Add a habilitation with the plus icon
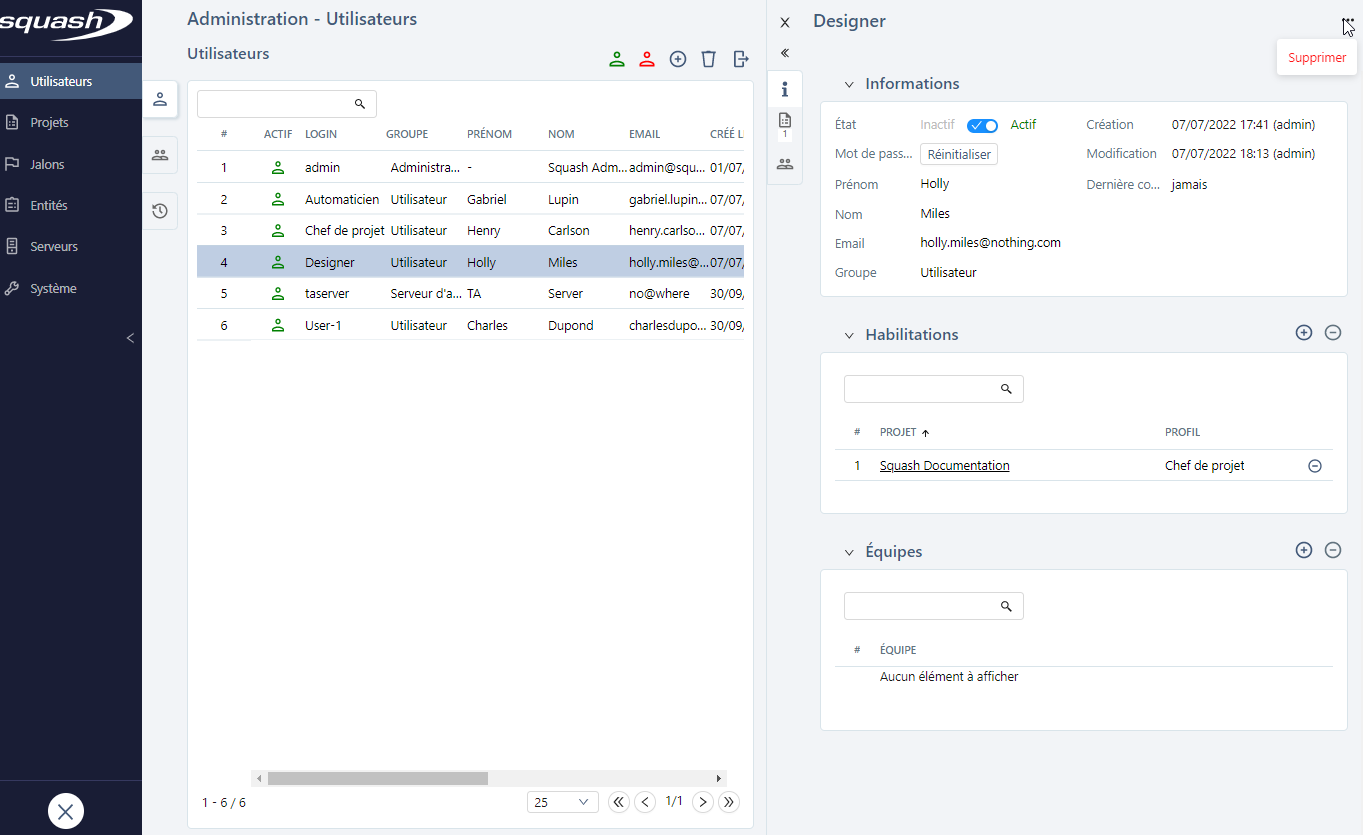Viewport: 1363px width, 835px height. pyautogui.click(x=1304, y=333)
